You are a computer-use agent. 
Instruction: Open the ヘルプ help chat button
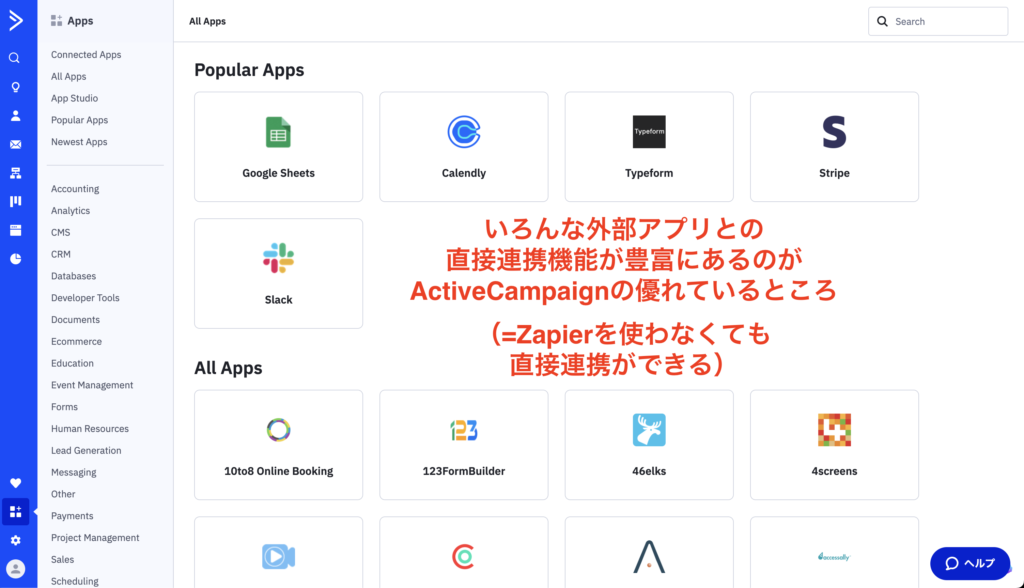coord(970,563)
